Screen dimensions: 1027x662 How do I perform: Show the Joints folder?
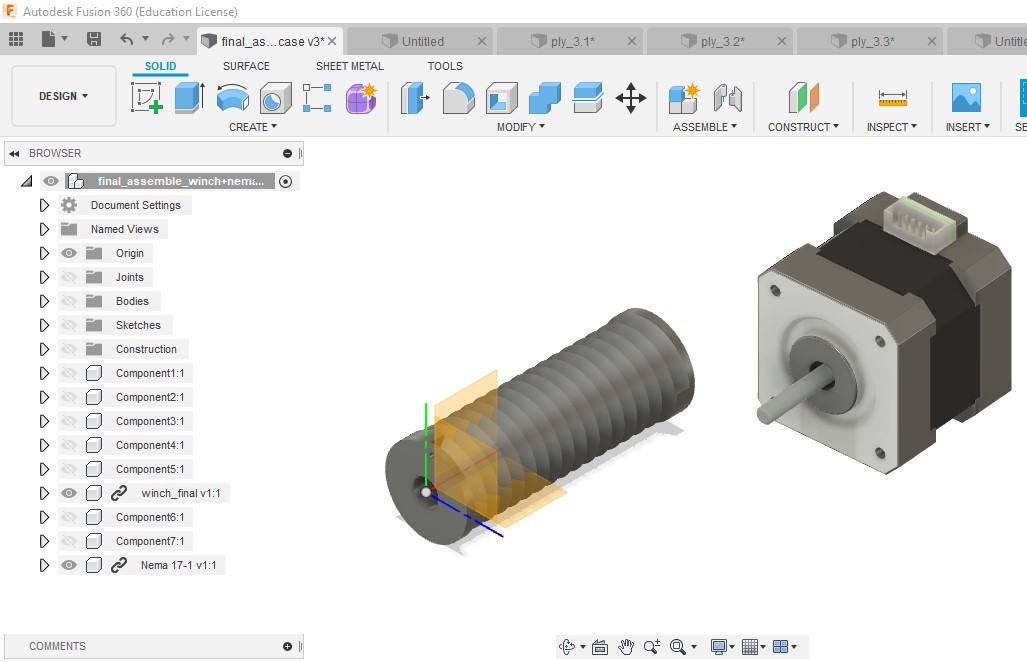69,278
